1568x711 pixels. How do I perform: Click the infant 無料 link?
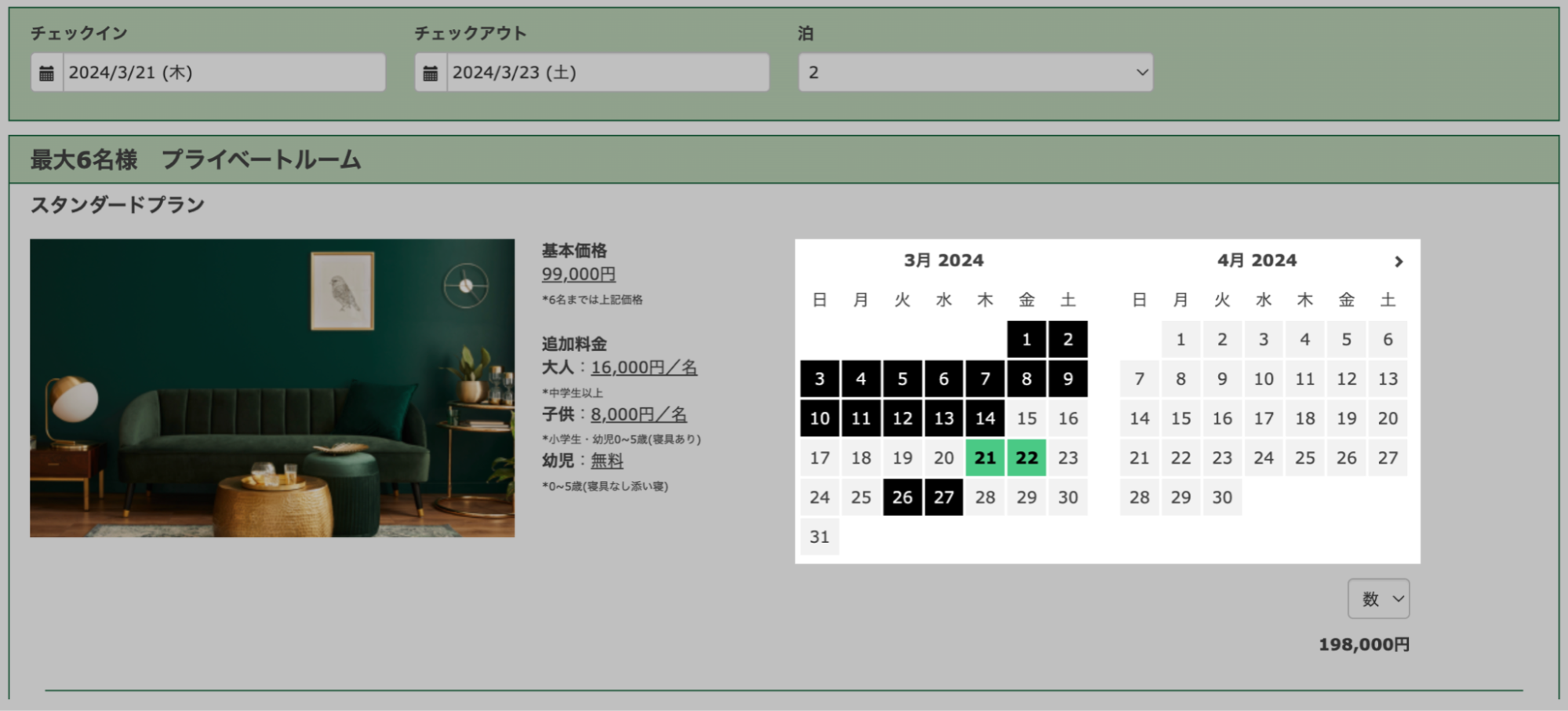(x=606, y=461)
